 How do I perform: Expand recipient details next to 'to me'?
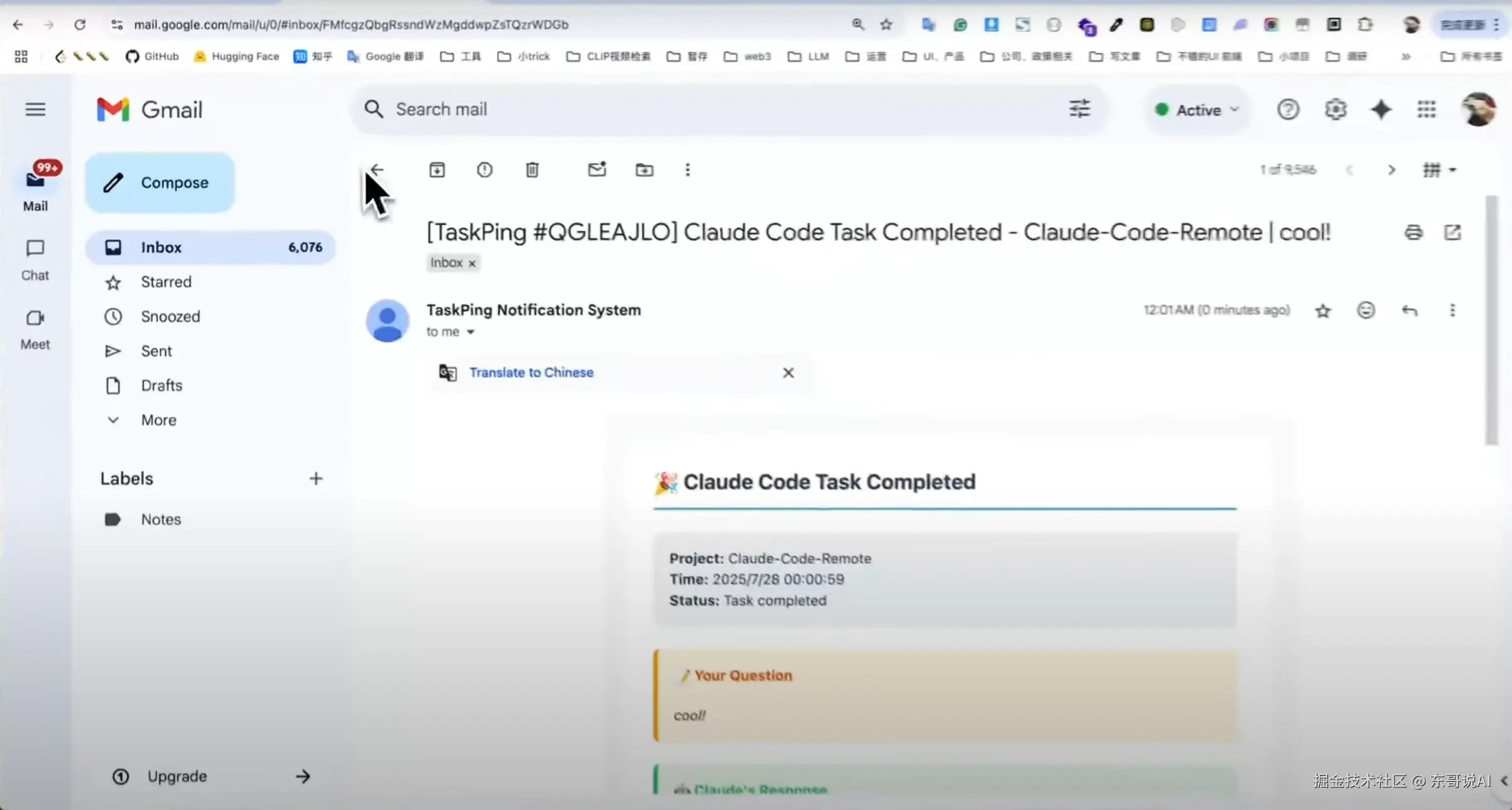471,332
